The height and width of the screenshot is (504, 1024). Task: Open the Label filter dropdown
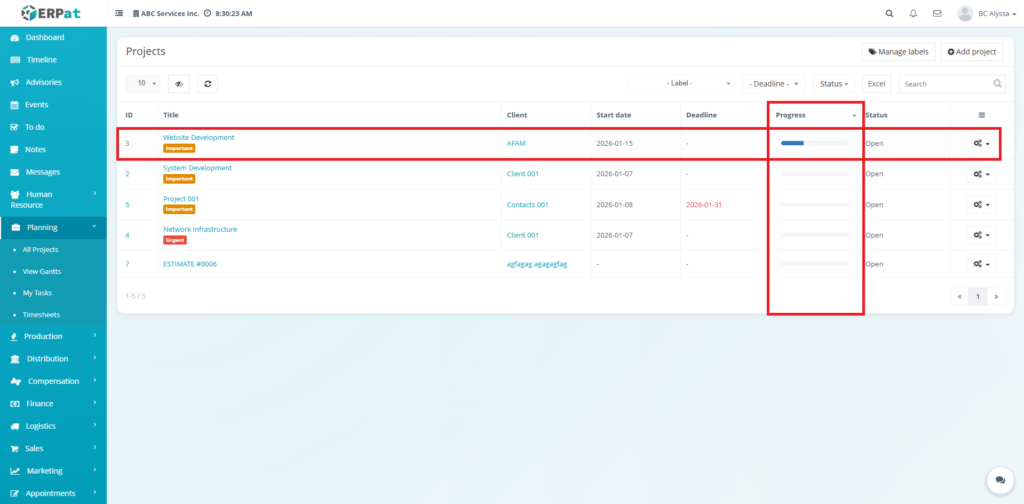click(685, 84)
